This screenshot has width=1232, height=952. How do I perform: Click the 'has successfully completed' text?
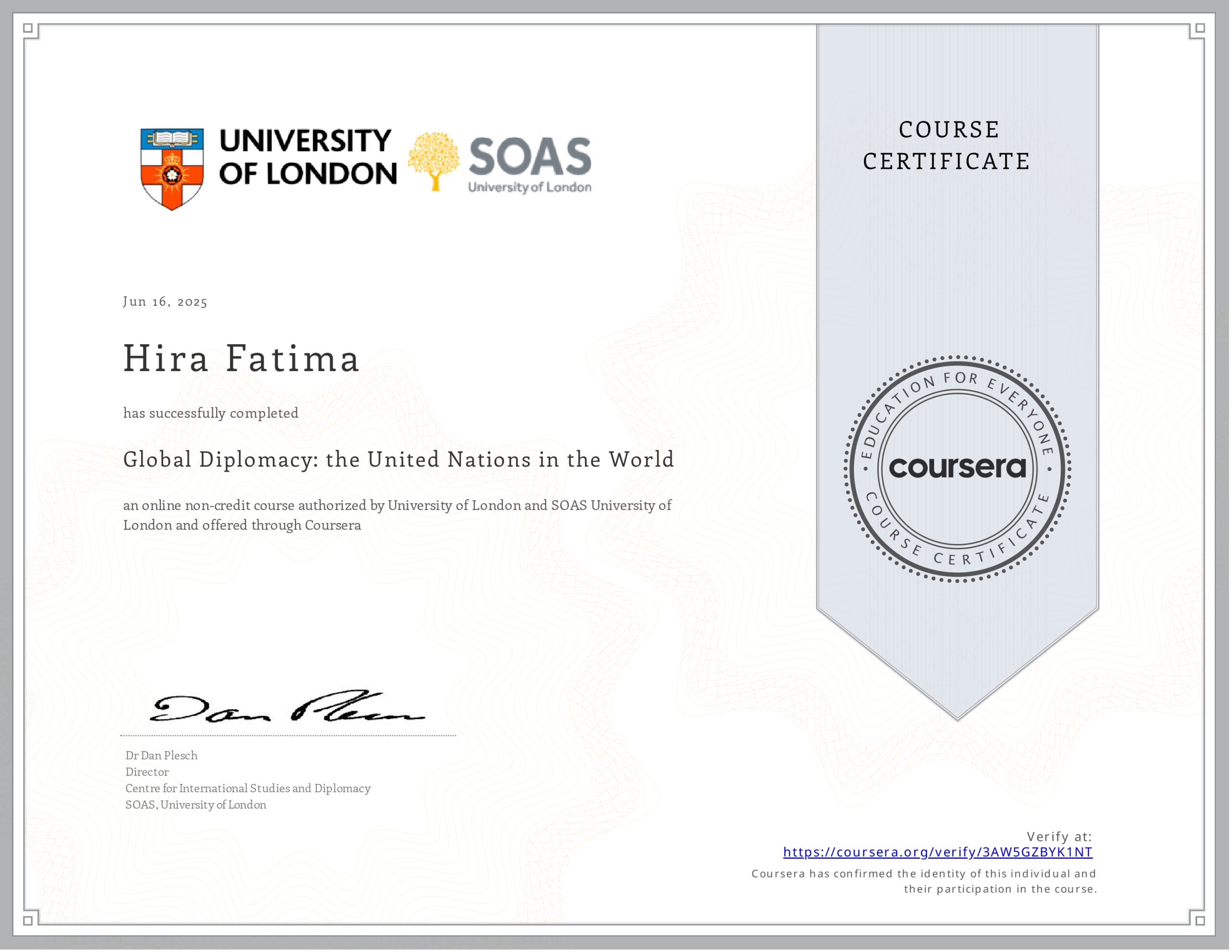click(211, 413)
